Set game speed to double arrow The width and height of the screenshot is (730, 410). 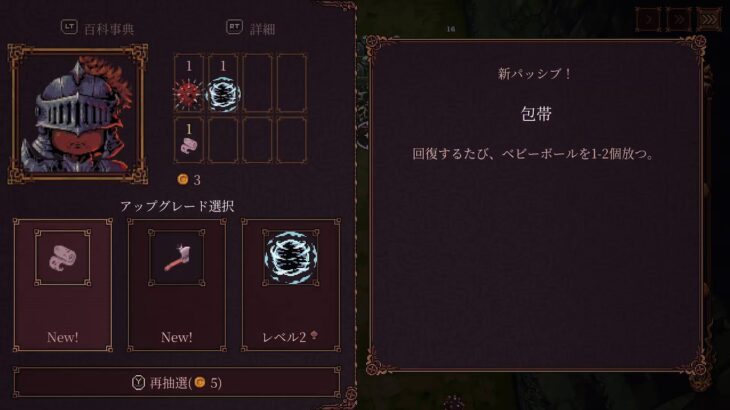(x=678, y=20)
